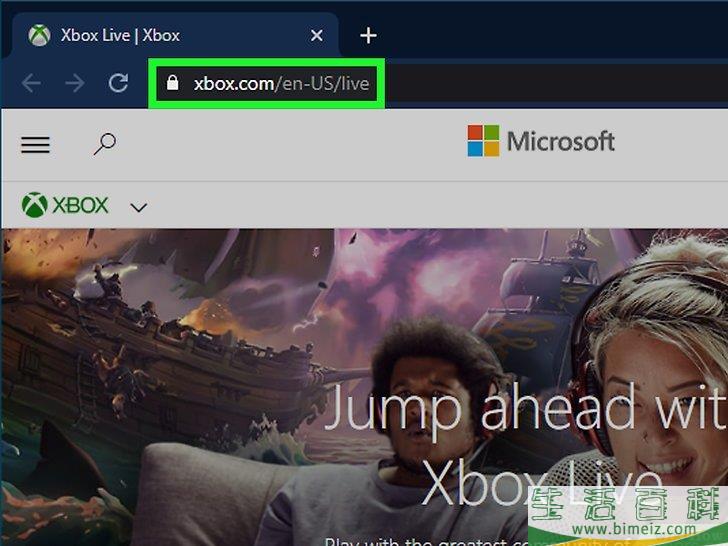Click the Xbox favicon on the tab

[39, 35]
